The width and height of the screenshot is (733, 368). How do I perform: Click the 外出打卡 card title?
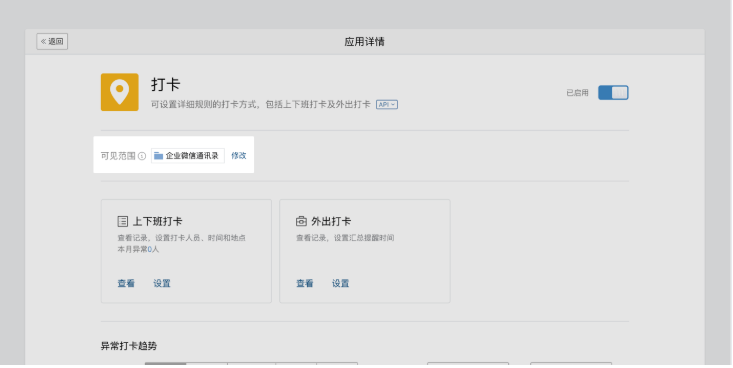tap(331, 221)
